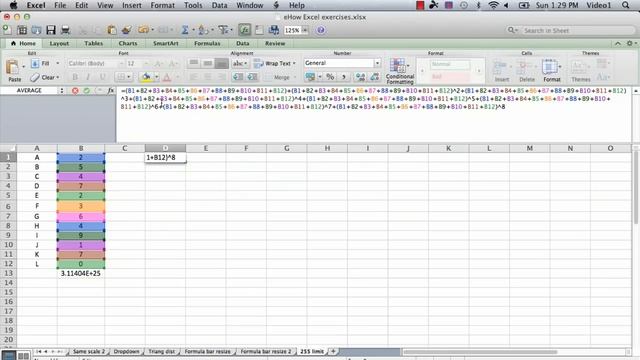Switch to Triang dist sheet tab
The image size is (640, 360).
(x=162, y=351)
